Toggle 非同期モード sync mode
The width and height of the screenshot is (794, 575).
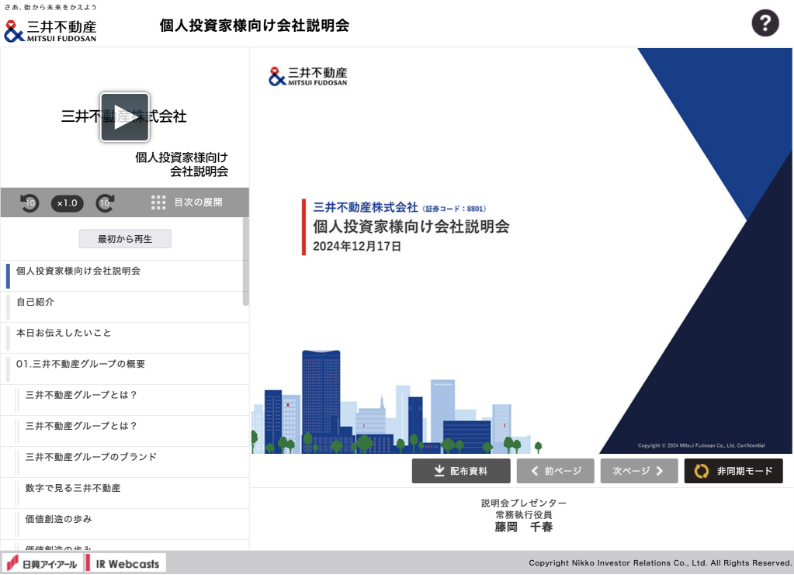tap(733, 471)
